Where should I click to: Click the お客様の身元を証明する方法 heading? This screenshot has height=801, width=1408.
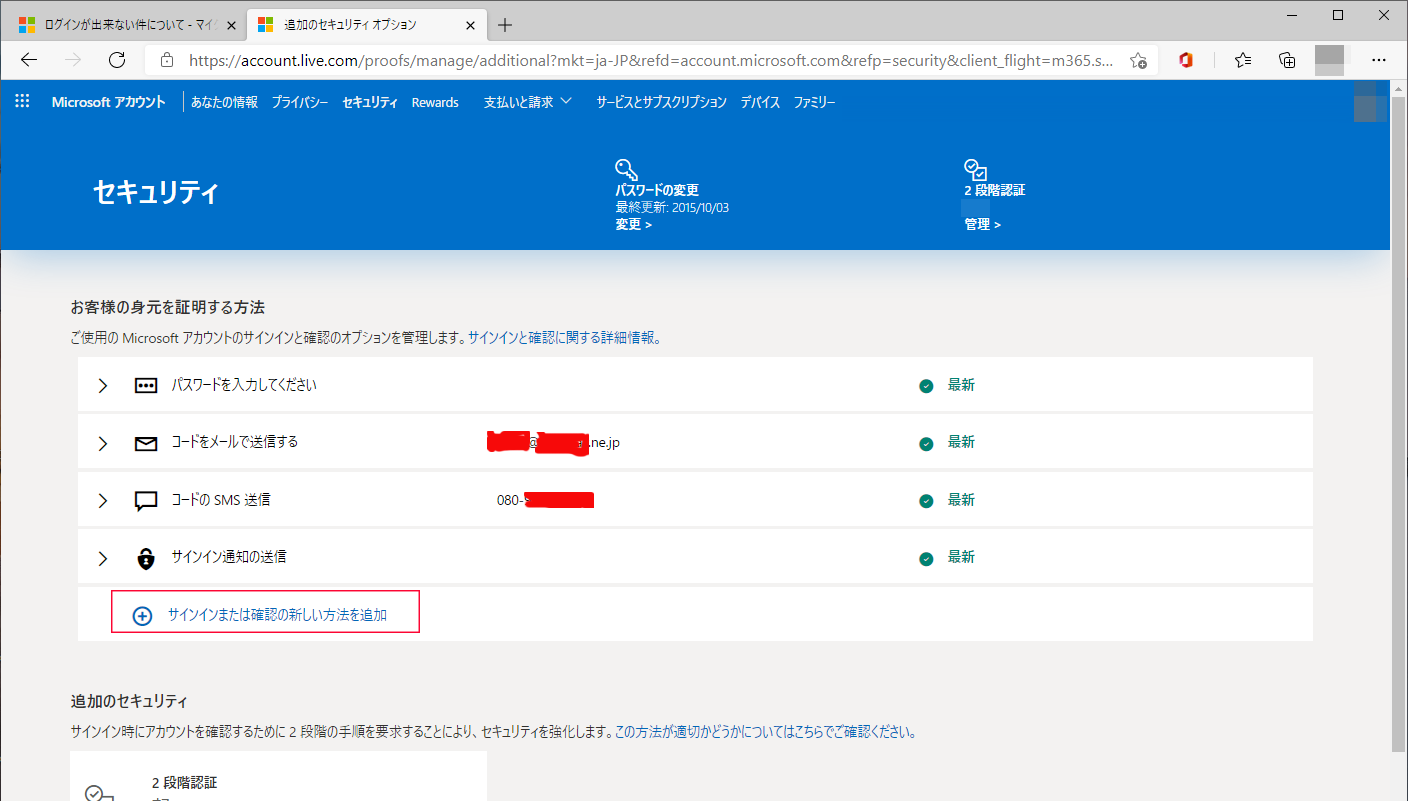[167, 307]
